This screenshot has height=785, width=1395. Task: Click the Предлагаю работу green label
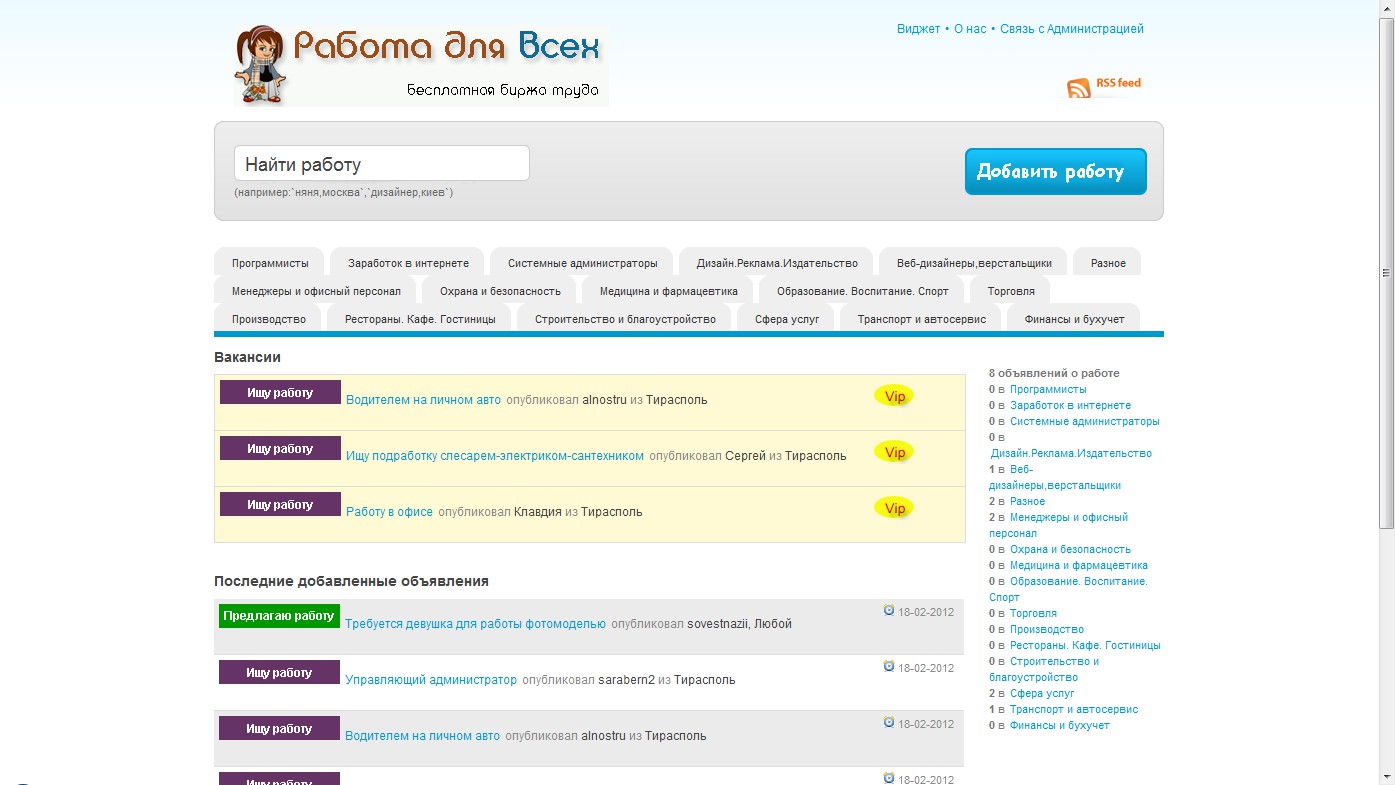(x=279, y=616)
